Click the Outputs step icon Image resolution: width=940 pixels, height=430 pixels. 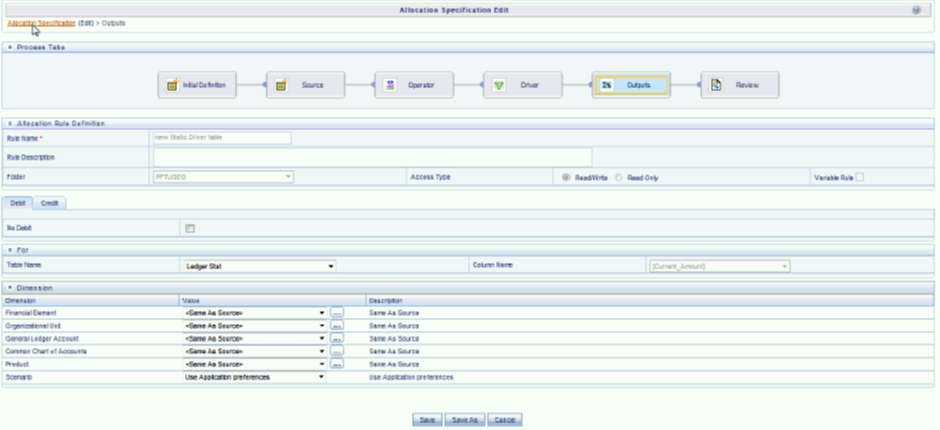click(607, 85)
